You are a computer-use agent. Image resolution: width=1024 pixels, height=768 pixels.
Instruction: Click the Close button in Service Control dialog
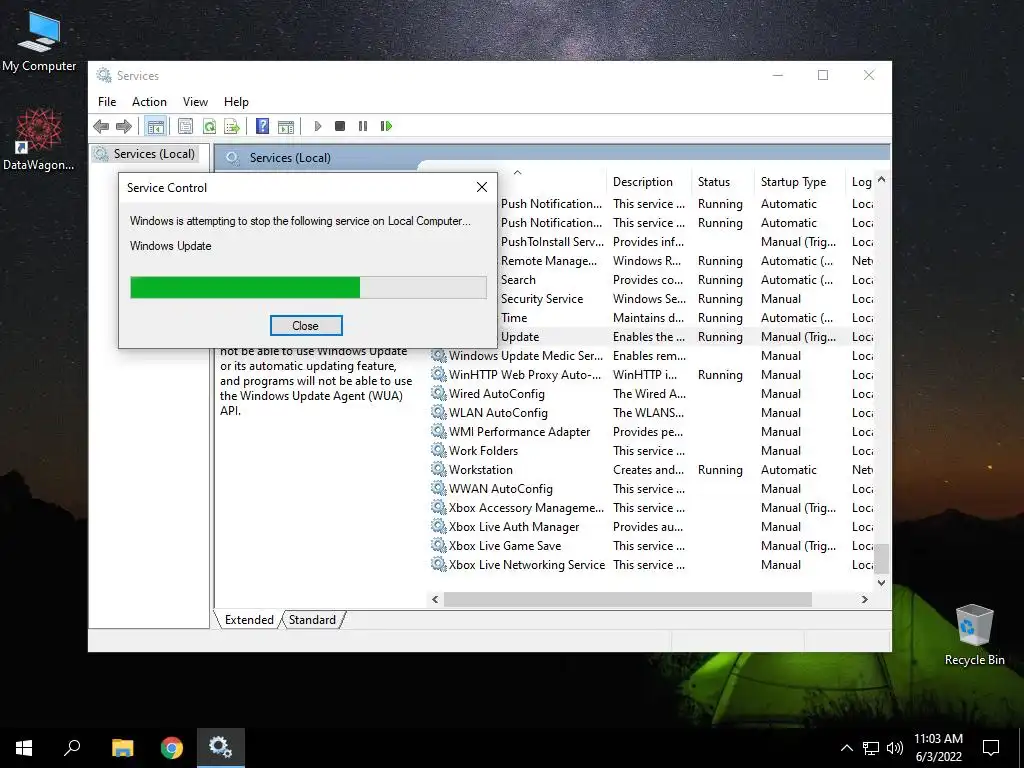tap(306, 325)
